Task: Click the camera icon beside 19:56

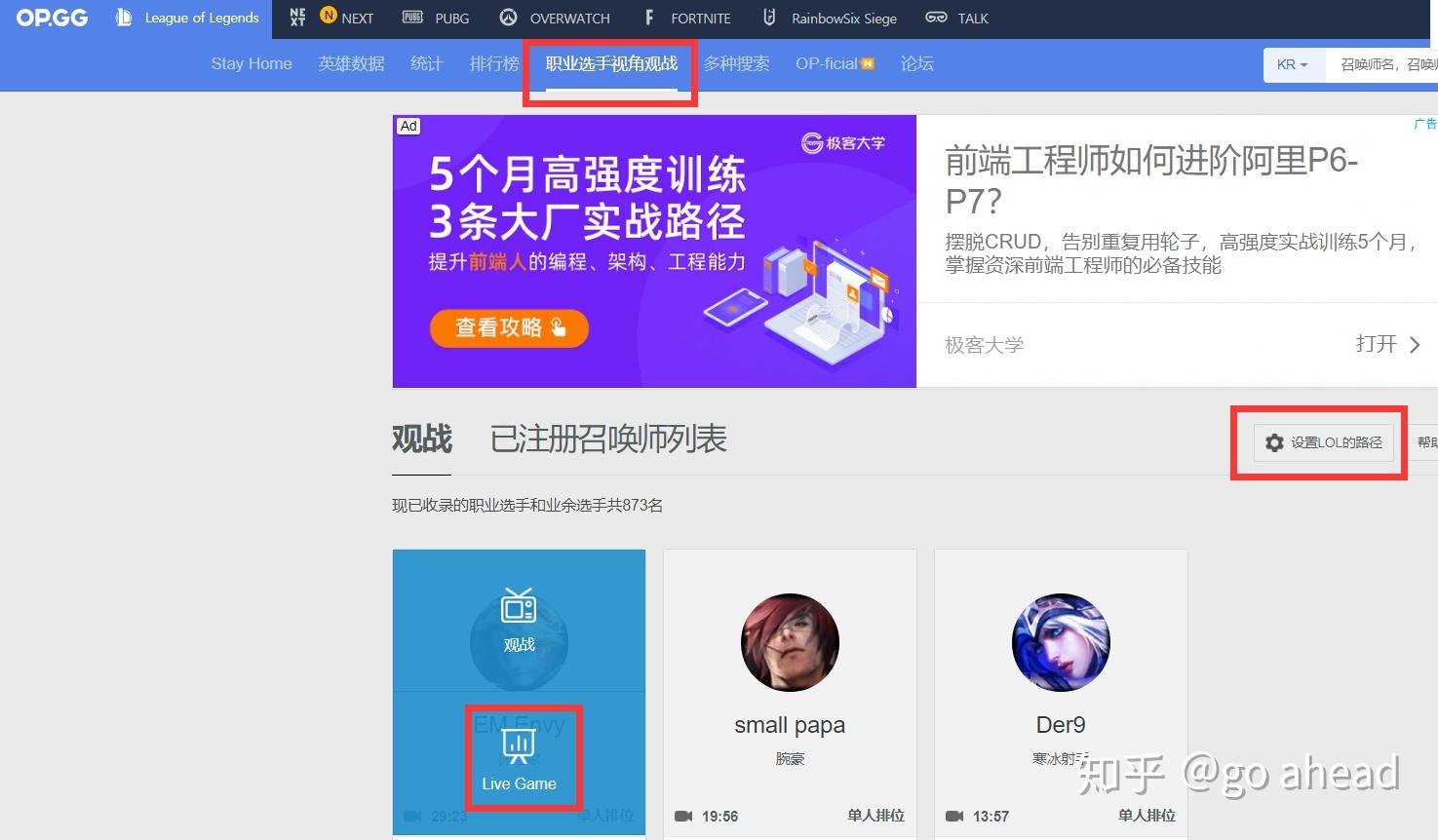Action: coord(683,816)
